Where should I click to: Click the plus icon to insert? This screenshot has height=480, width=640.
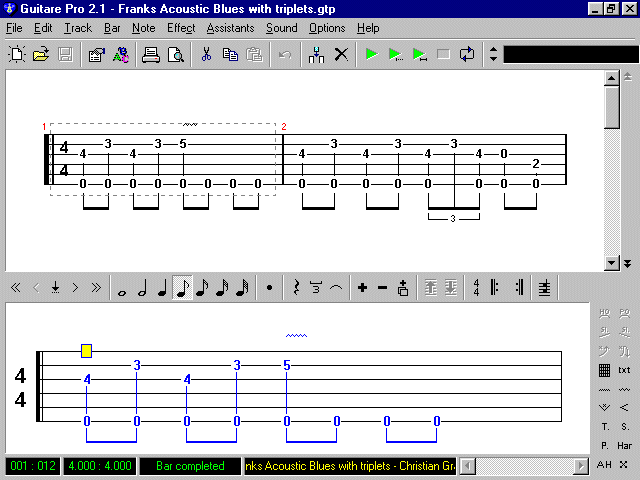[362, 288]
